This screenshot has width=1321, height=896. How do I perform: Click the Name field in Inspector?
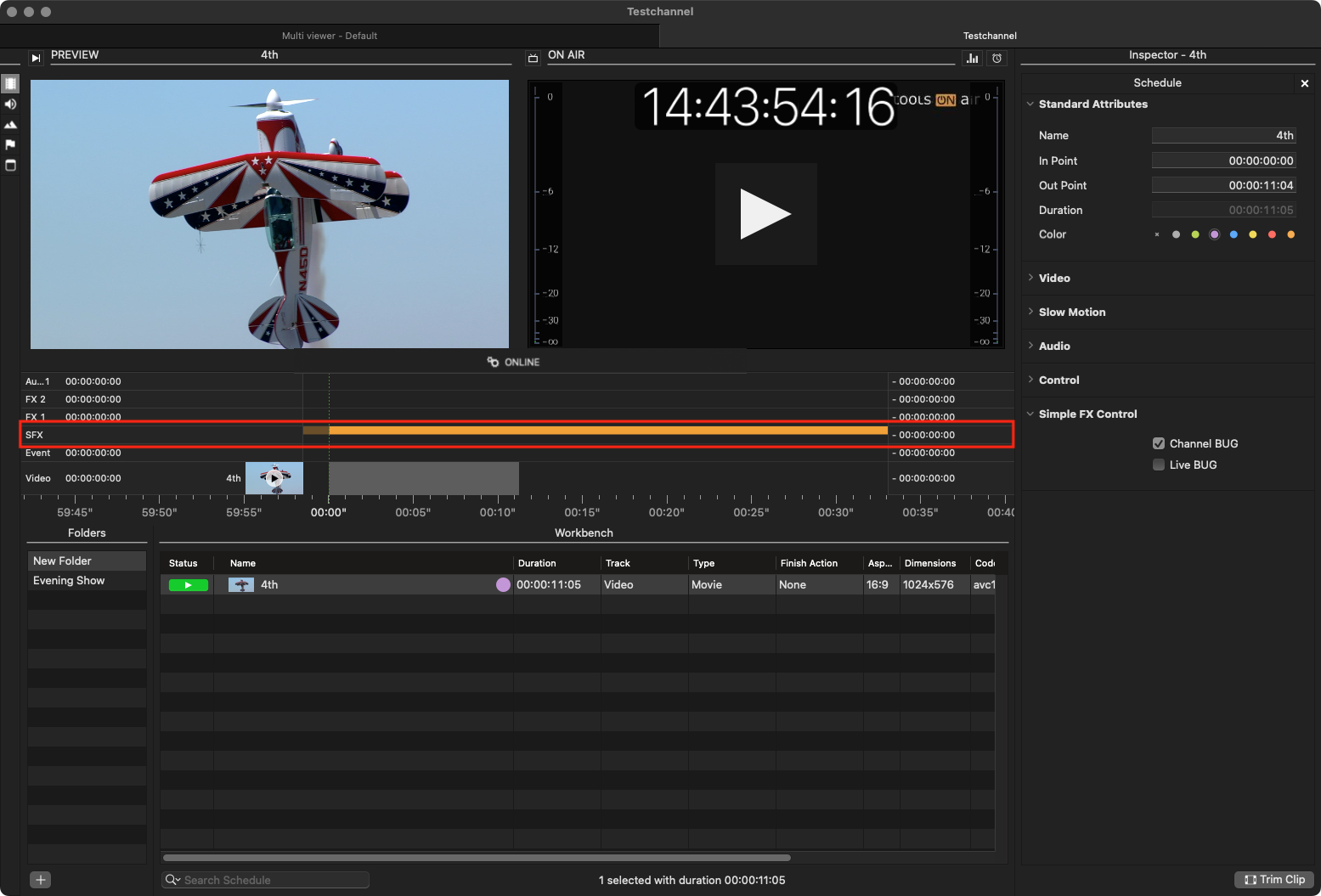click(x=1223, y=136)
